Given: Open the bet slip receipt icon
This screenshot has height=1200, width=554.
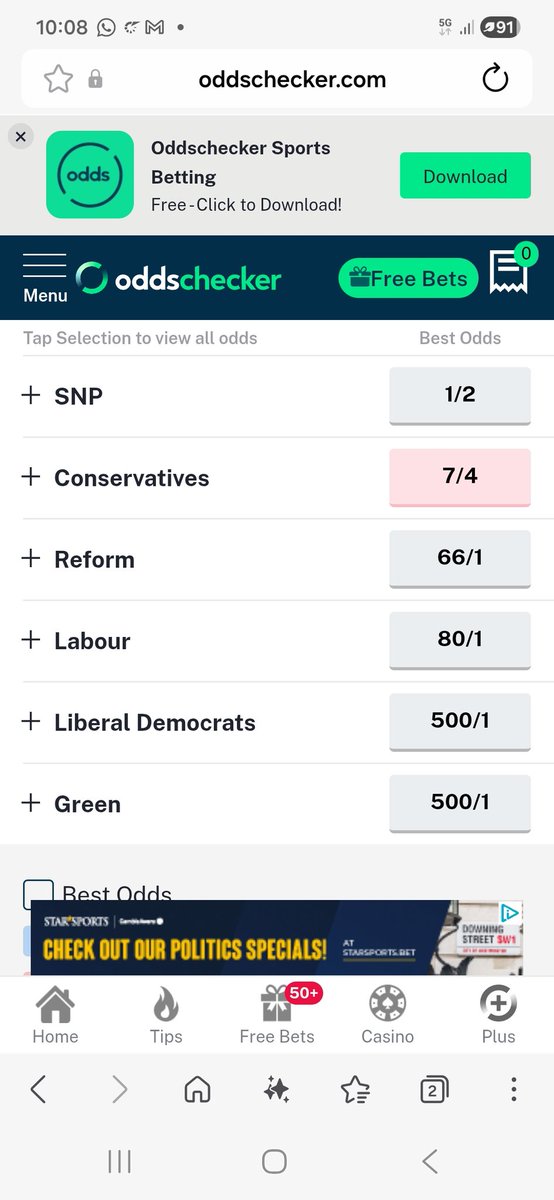Looking at the screenshot, I should (x=510, y=271).
